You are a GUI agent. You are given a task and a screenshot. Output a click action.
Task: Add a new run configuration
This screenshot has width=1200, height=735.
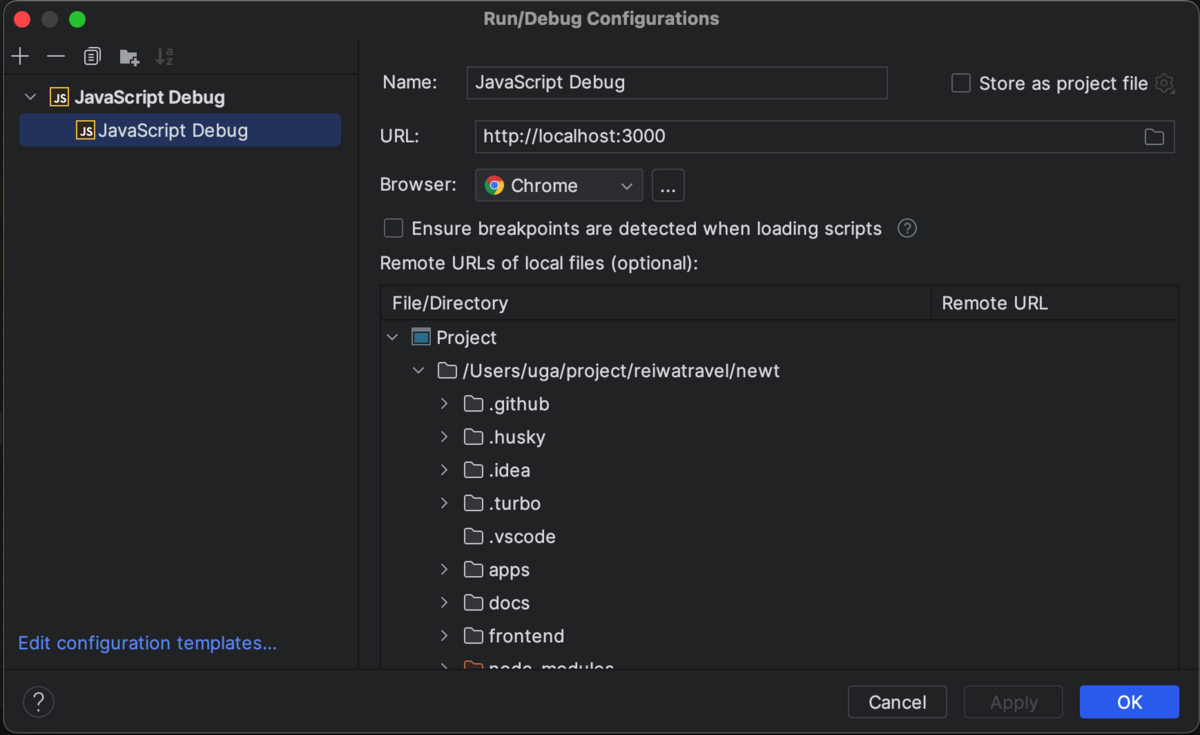pyautogui.click(x=20, y=56)
